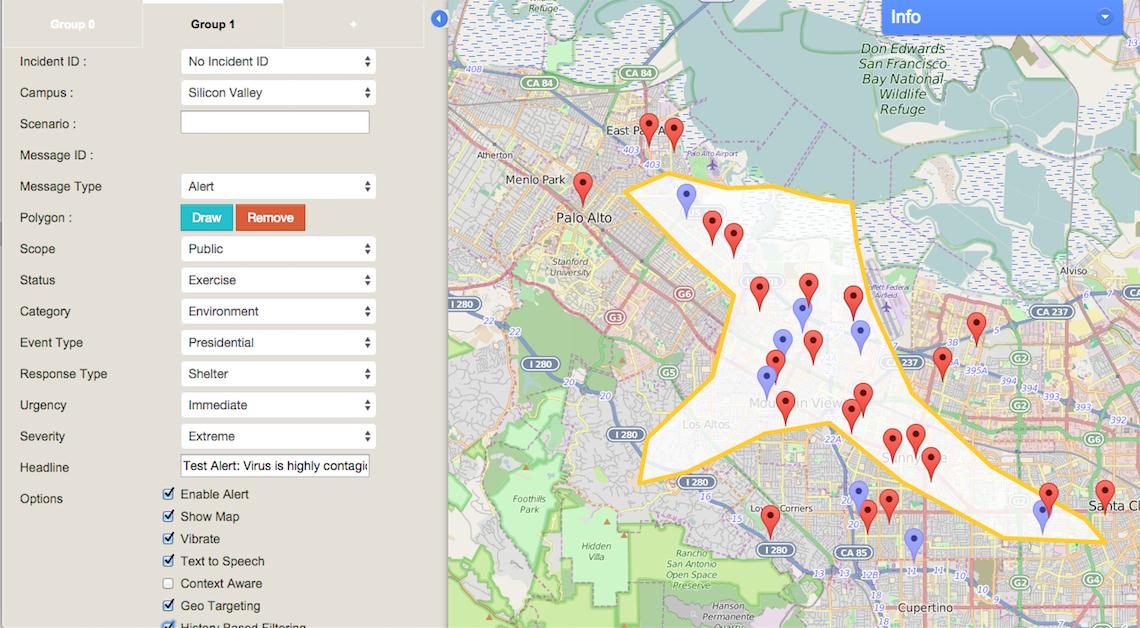Toggle the Vibrate checkbox
Image resolution: width=1140 pixels, height=628 pixels.
pos(169,539)
